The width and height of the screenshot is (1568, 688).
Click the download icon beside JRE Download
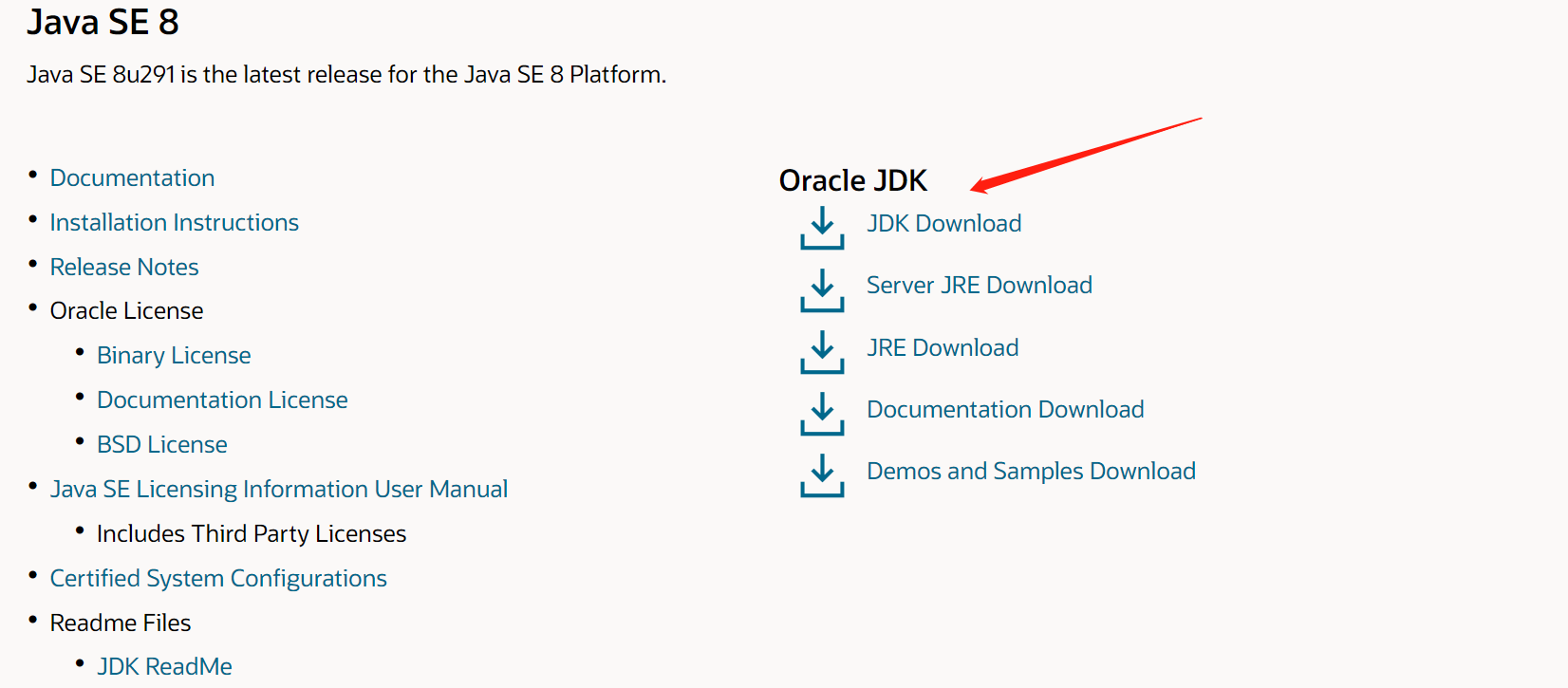point(822,351)
